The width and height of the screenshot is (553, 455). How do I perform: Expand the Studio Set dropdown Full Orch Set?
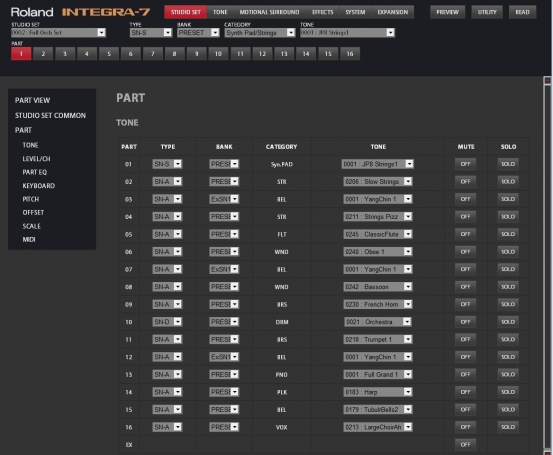(x=58, y=32)
